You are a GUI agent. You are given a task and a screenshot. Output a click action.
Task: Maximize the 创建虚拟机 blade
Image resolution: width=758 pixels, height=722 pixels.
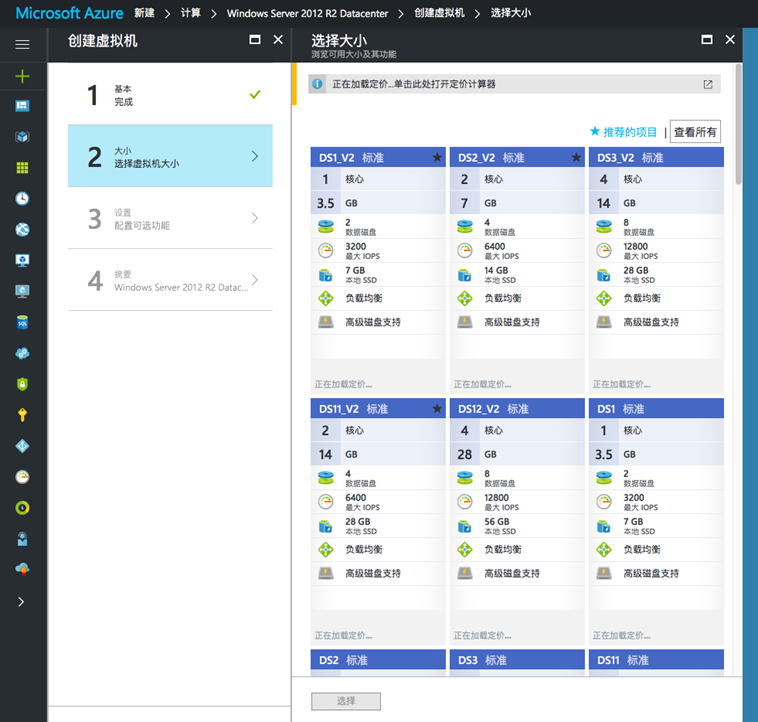(255, 40)
